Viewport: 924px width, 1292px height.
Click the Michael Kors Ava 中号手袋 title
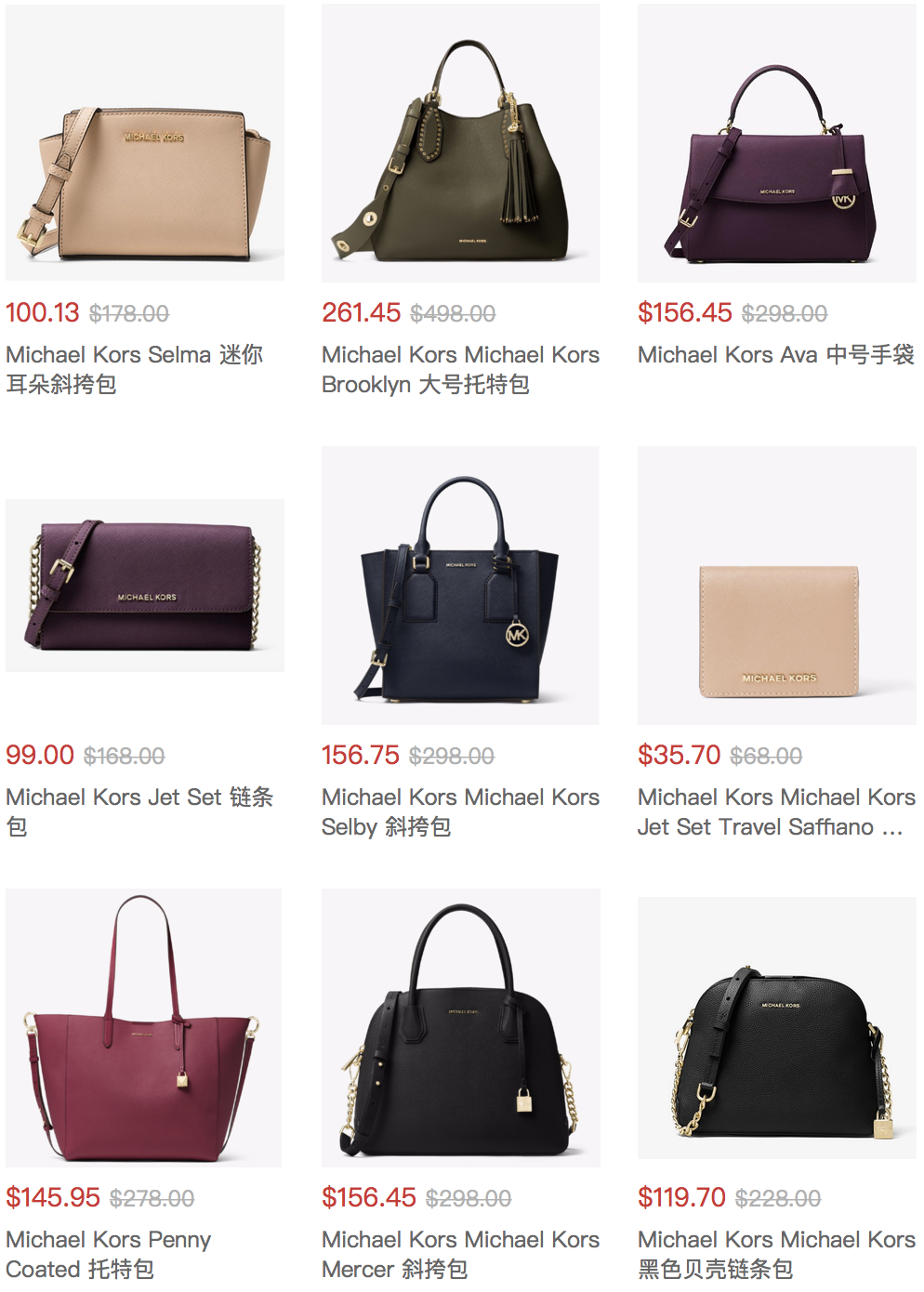point(776,355)
